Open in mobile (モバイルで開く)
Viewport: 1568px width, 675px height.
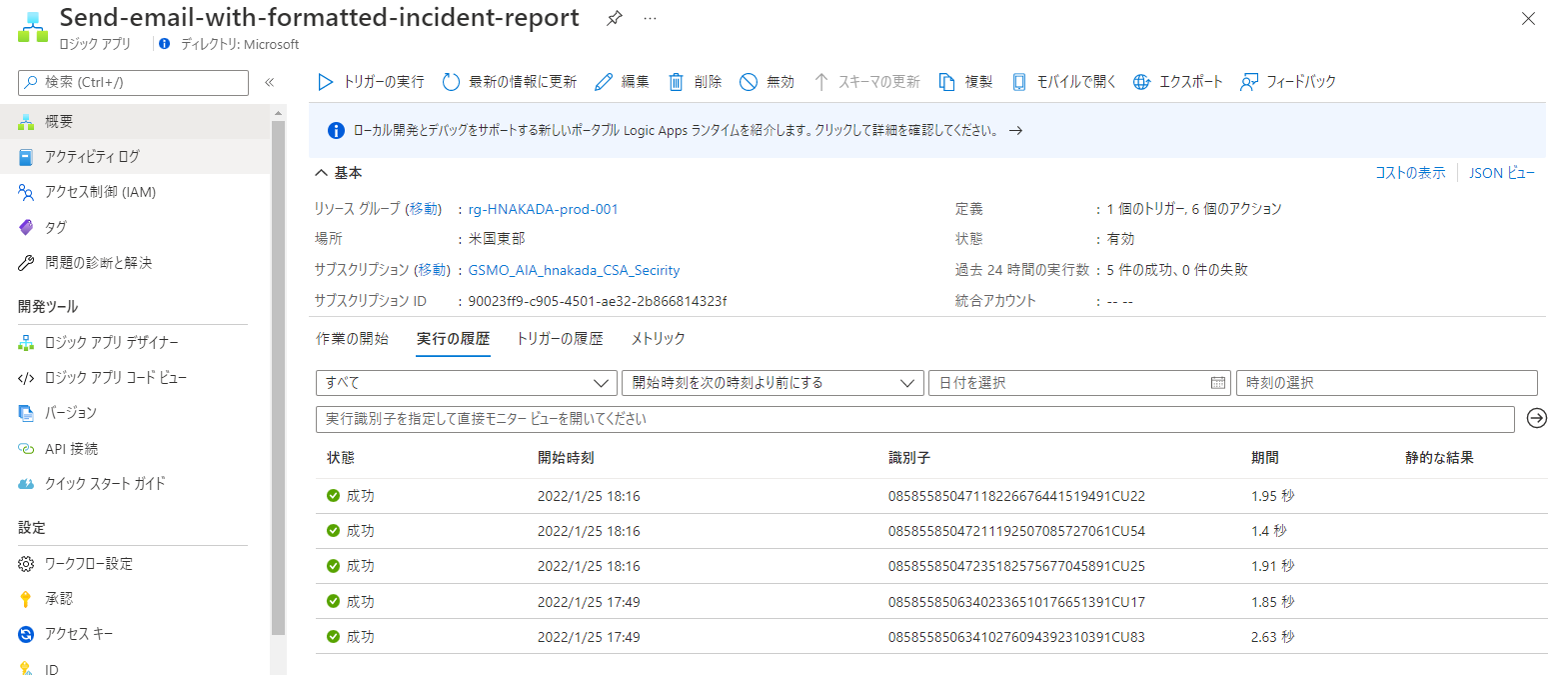1063,82
